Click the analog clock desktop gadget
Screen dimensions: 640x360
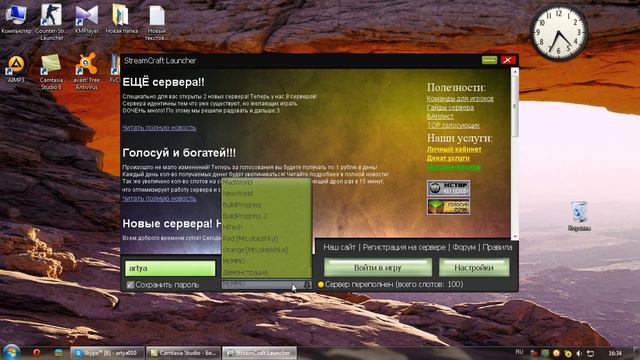click(559, 33)
